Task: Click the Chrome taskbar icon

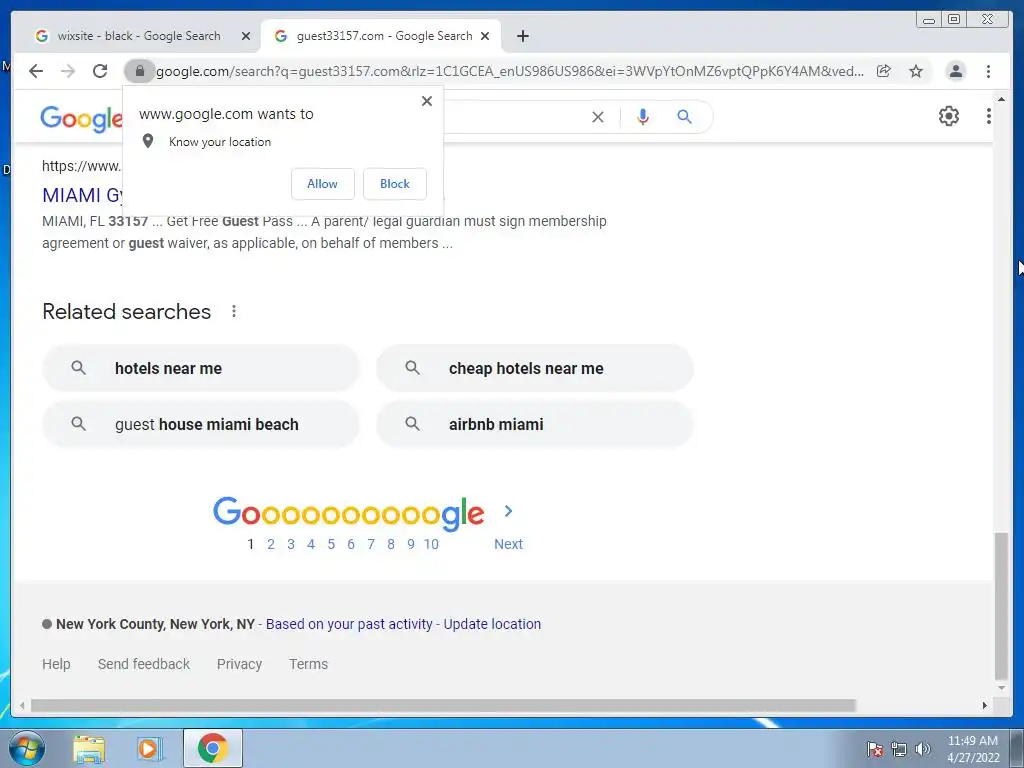Action: point(213,748)
